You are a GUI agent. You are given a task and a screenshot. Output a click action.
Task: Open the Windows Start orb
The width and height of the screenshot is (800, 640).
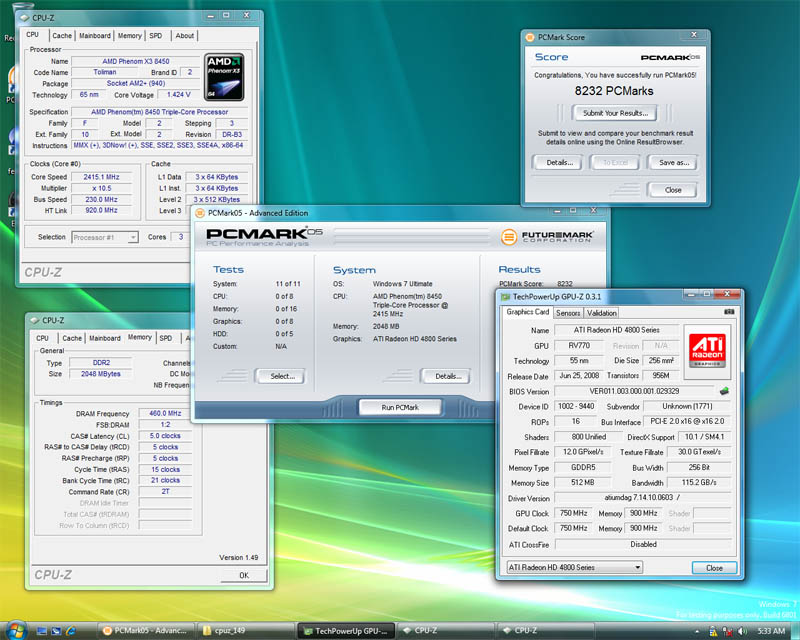coord(16,630)
